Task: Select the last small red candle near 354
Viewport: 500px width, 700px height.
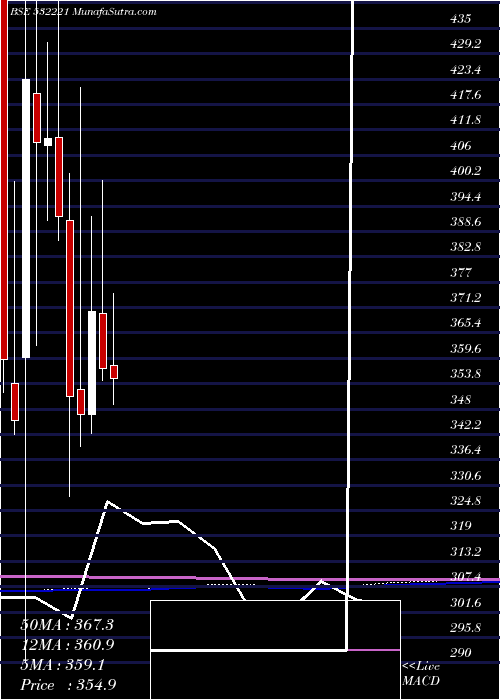Action: coord(114,372)
